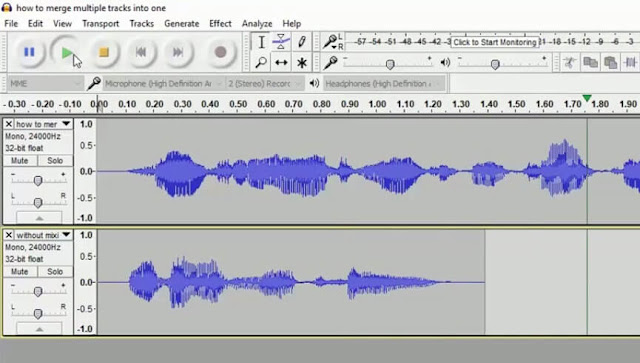Open the Effect menu

pyautogui.click(x=220, y=24)
